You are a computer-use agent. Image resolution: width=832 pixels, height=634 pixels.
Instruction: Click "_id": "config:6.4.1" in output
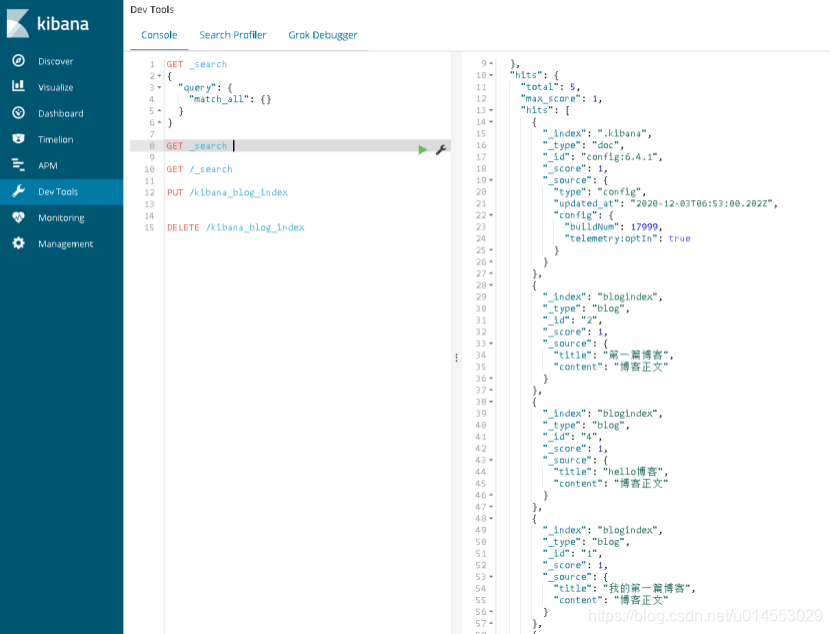click(x=602, y=157)
